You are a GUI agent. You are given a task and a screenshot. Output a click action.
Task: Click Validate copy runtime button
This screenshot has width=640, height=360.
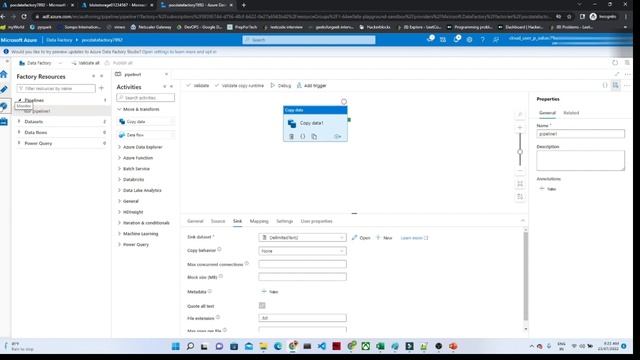240,86
